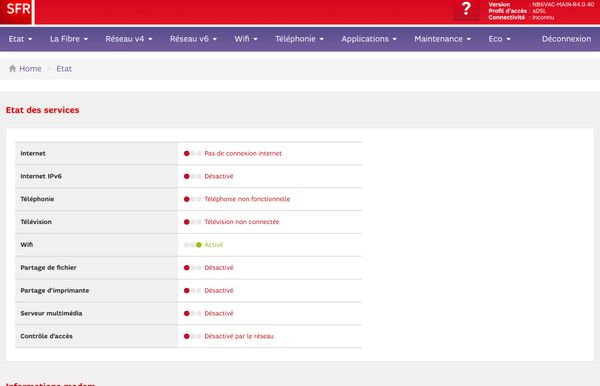Go to Home in the breadcrumb

click(30, 69)
